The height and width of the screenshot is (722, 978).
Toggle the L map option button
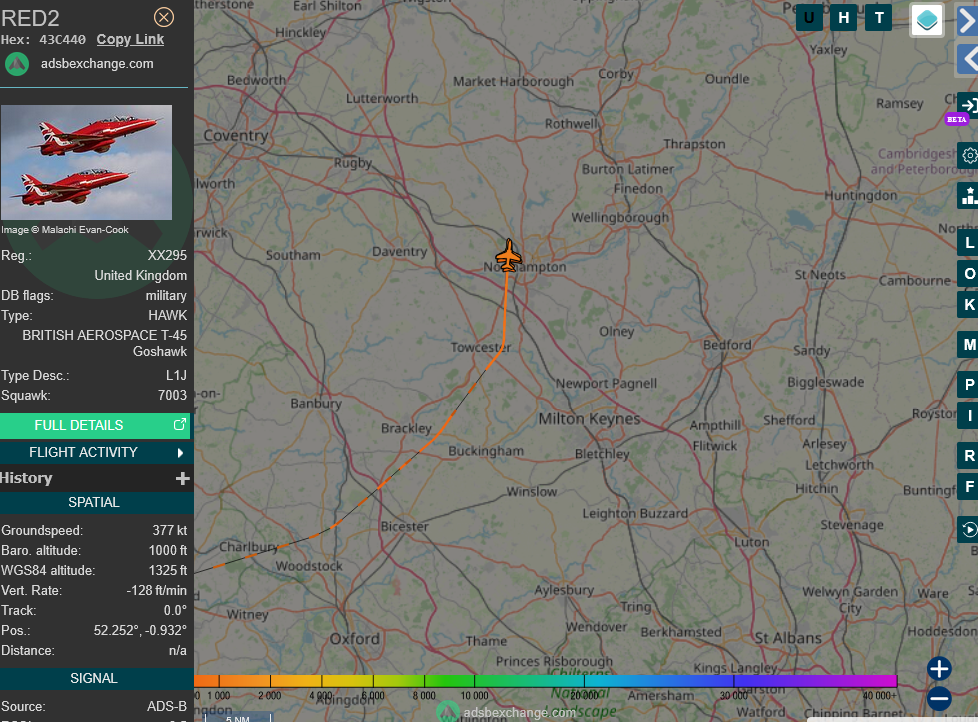(x=968, y=243)
